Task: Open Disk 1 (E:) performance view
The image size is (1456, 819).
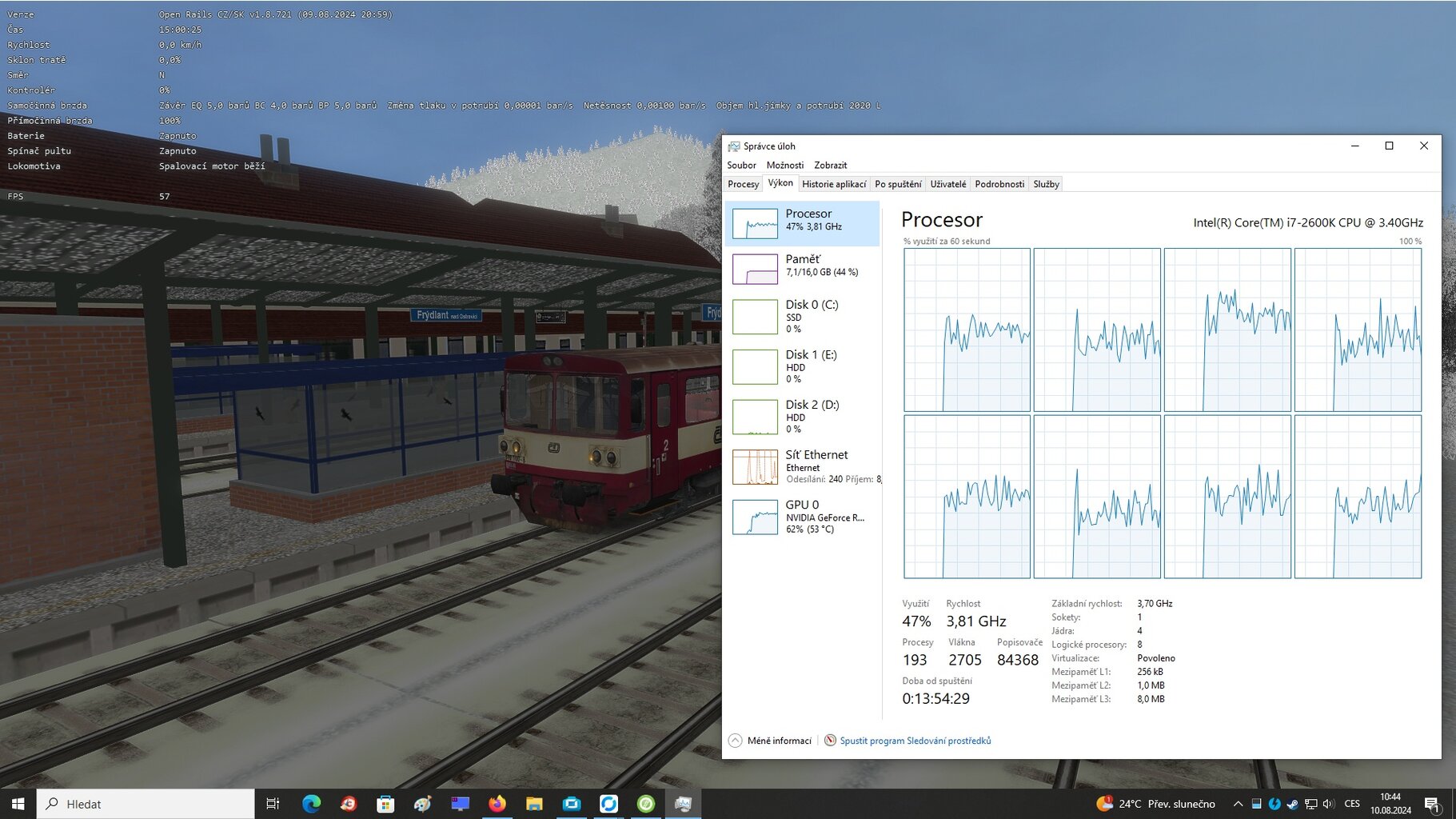Action: (803, 366)
